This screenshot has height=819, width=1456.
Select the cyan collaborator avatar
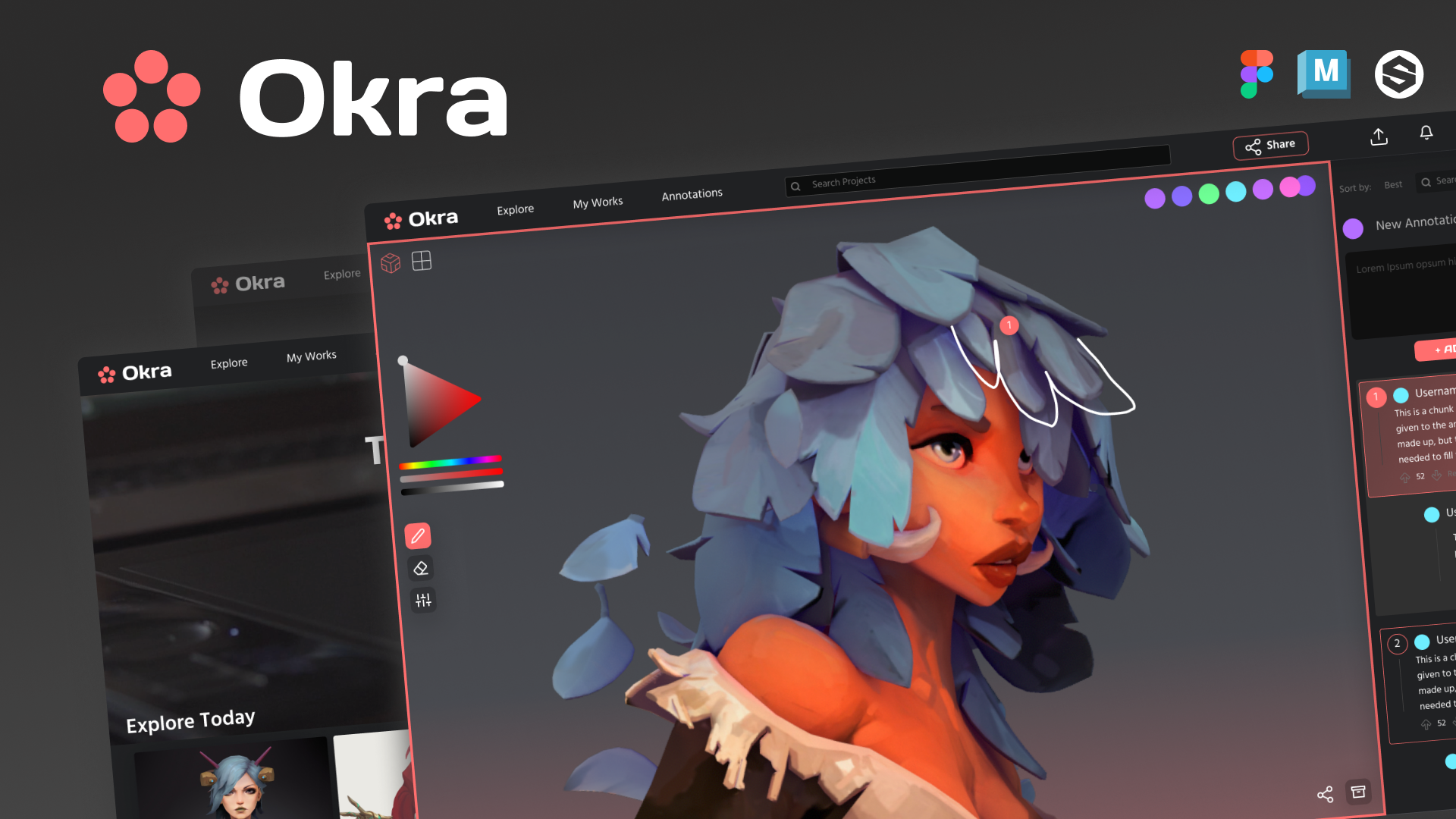coord(1236,192)
